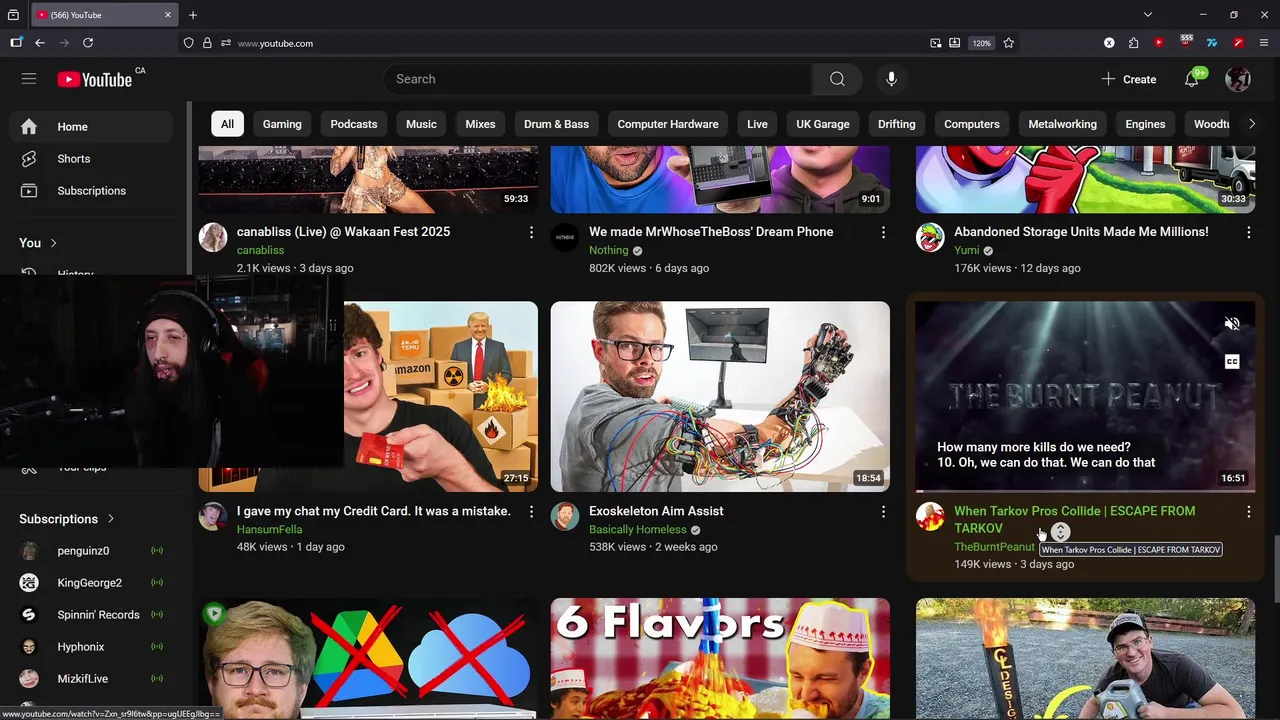The image size is (1280, 720).
Task: Open HansumFella channel name link
Action: 269,529
